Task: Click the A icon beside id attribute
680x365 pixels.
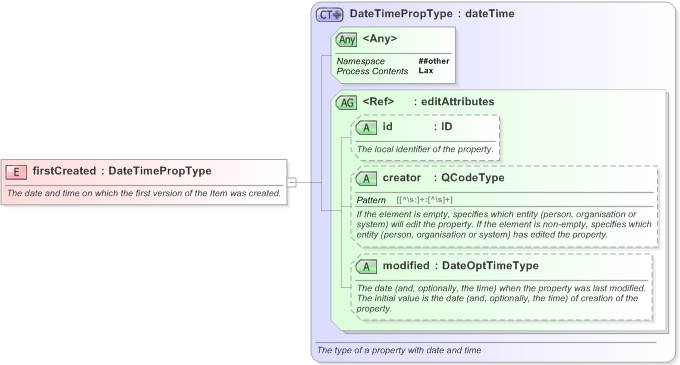Action: (366, 128)
